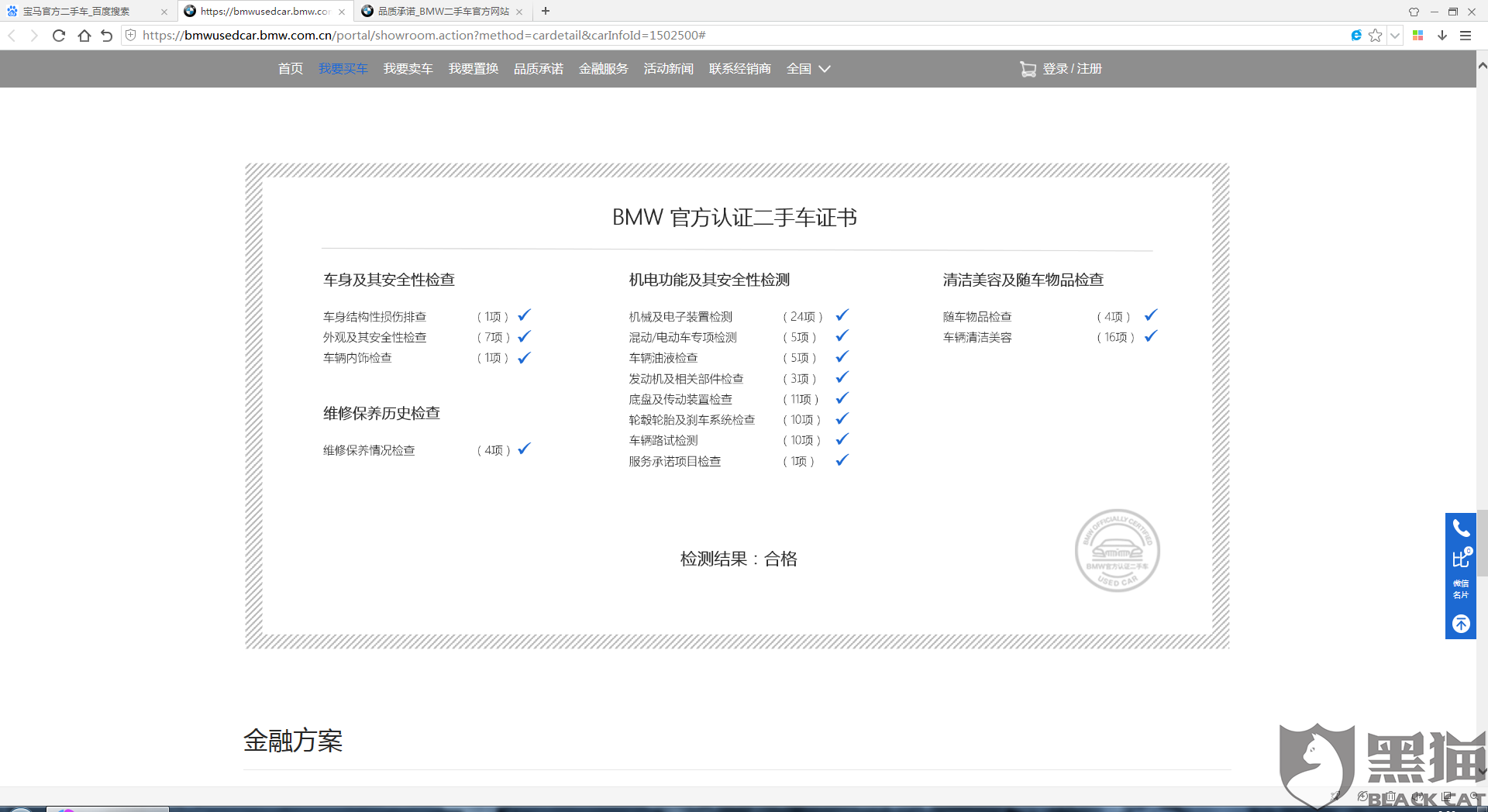Viewport: 1488px width, 812px height.
Task: Open the browser hamburger menu
Action: [1466, 35]
